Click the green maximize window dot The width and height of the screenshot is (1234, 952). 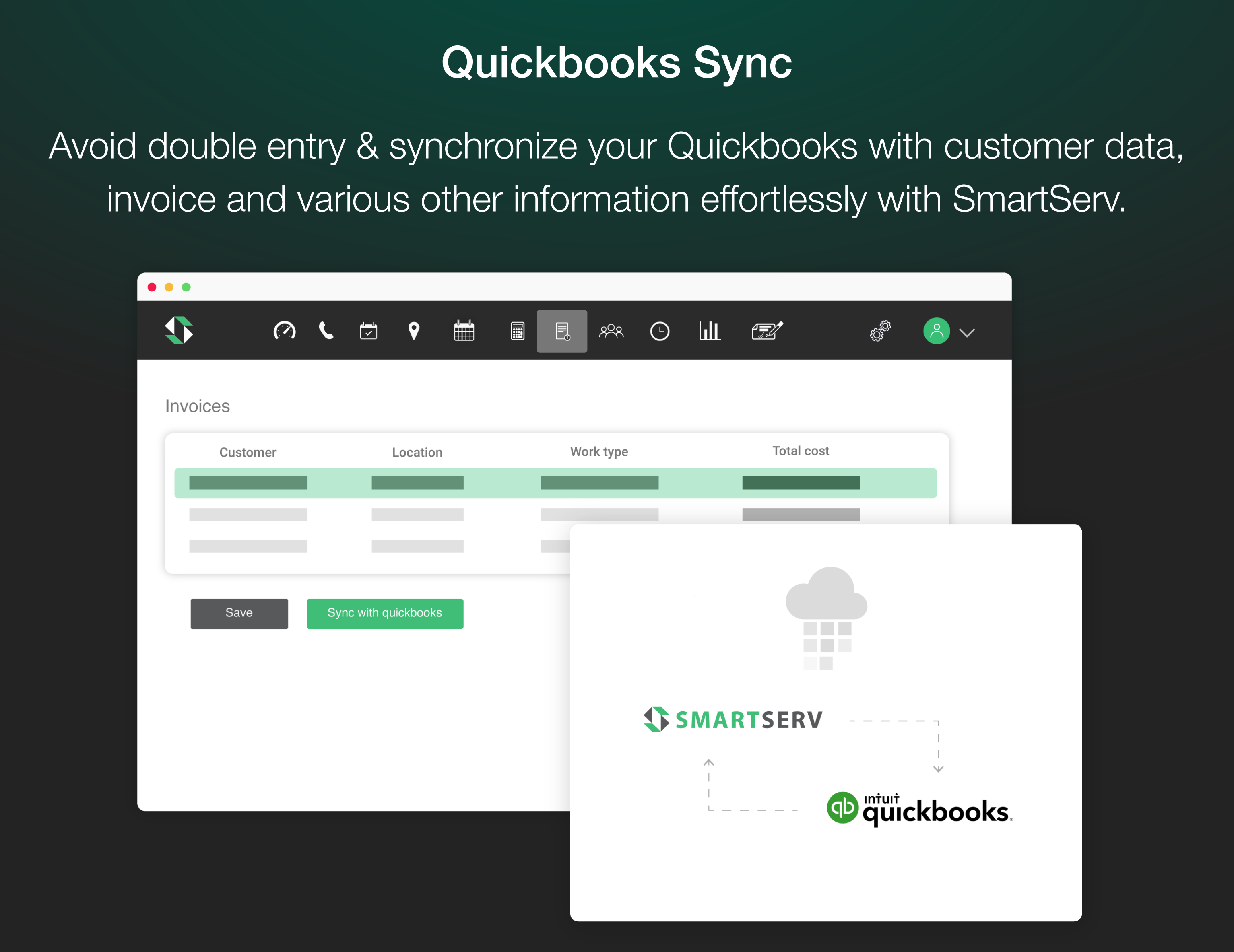coord(186,287)
